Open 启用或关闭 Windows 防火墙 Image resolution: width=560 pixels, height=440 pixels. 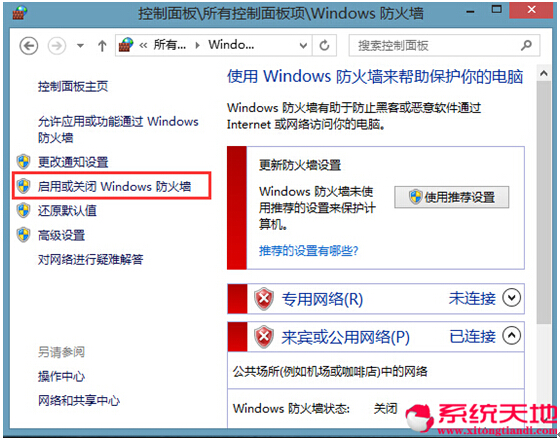click(x=114, y=186)
